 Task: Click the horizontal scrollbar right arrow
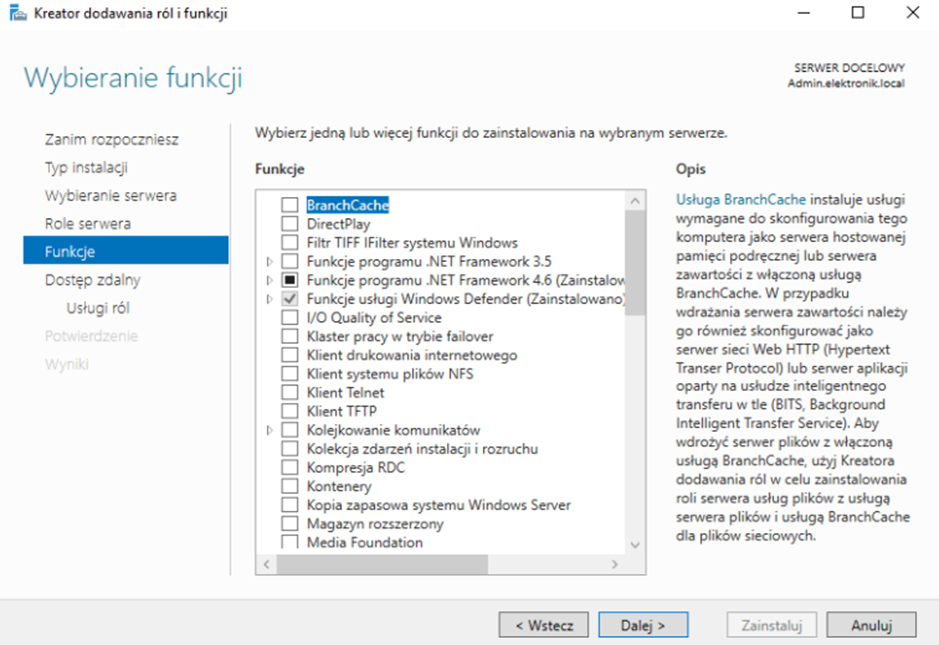click(x=616, y=565)
